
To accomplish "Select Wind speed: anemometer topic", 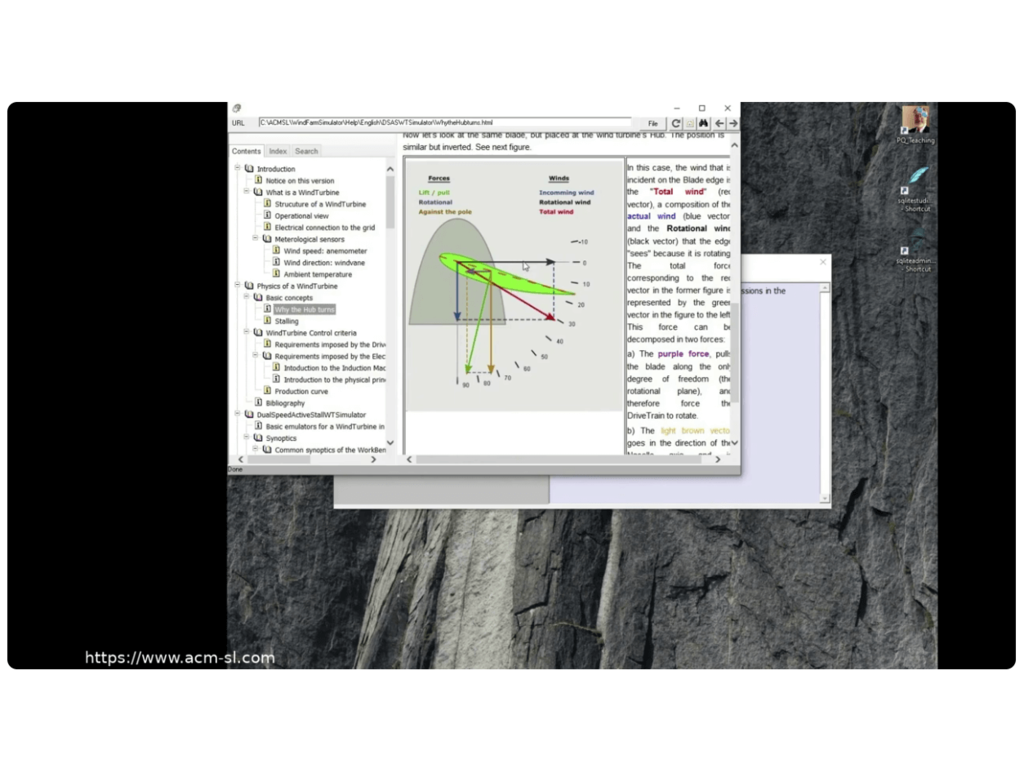I will (x=325, y=251).
